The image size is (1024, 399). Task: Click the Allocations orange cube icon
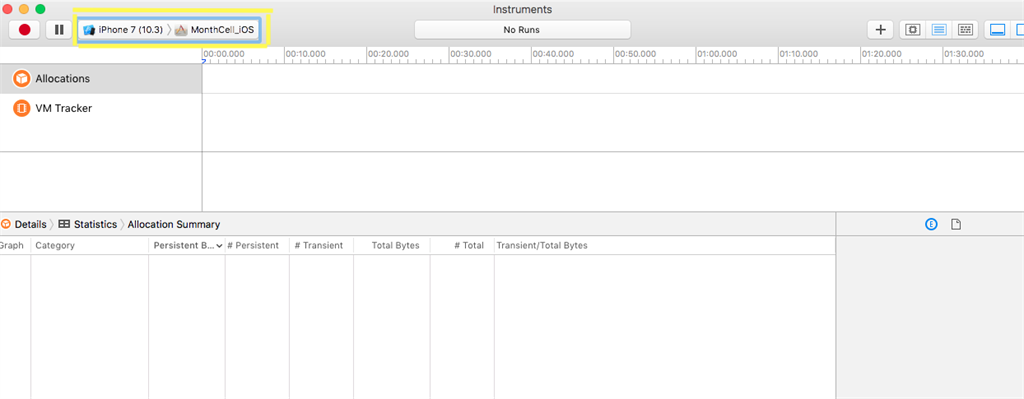coord(22,78)
